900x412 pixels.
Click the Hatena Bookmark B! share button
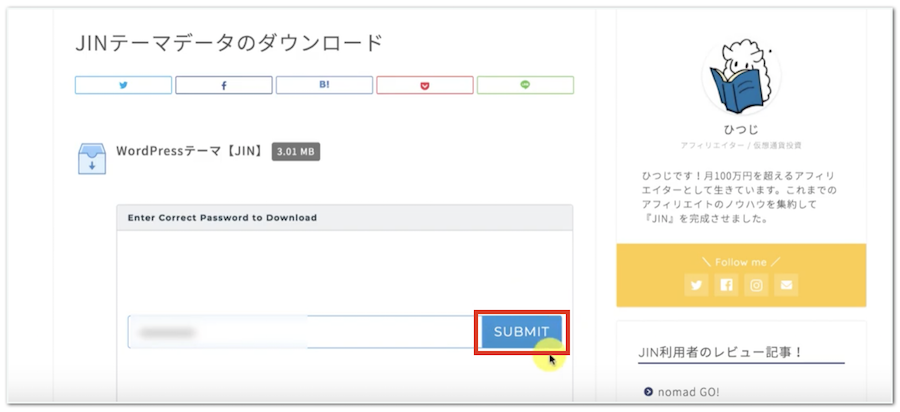[x=324, y=85]
